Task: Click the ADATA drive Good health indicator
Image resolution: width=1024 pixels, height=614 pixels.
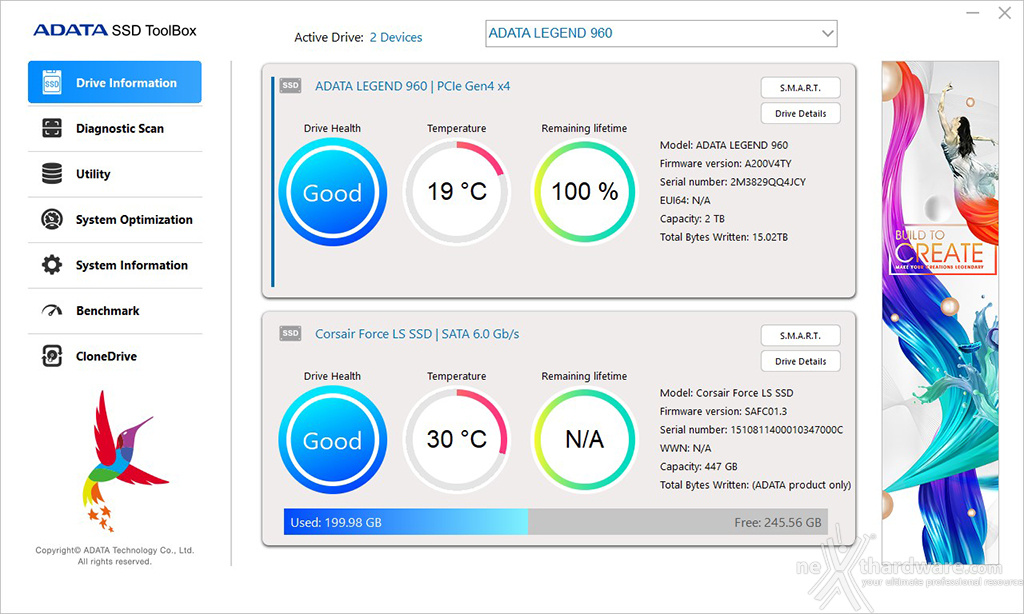Action: 332,192
